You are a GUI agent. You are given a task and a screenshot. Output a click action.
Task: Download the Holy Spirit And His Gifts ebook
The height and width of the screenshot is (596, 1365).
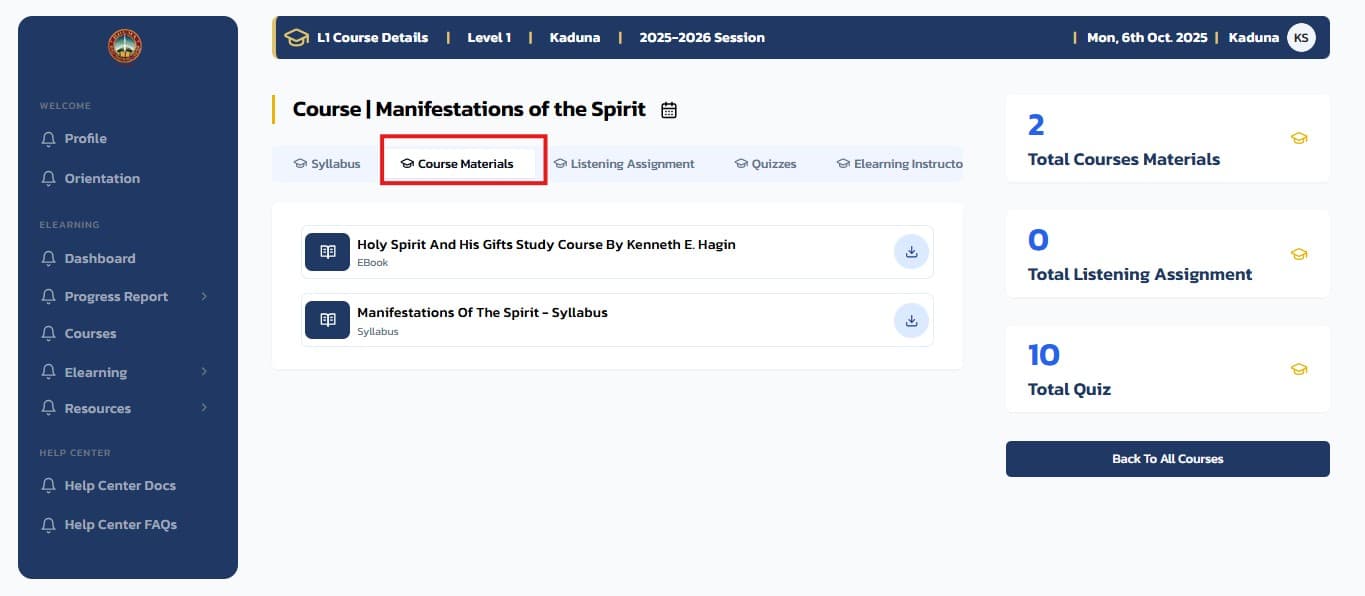coord(911,252)
